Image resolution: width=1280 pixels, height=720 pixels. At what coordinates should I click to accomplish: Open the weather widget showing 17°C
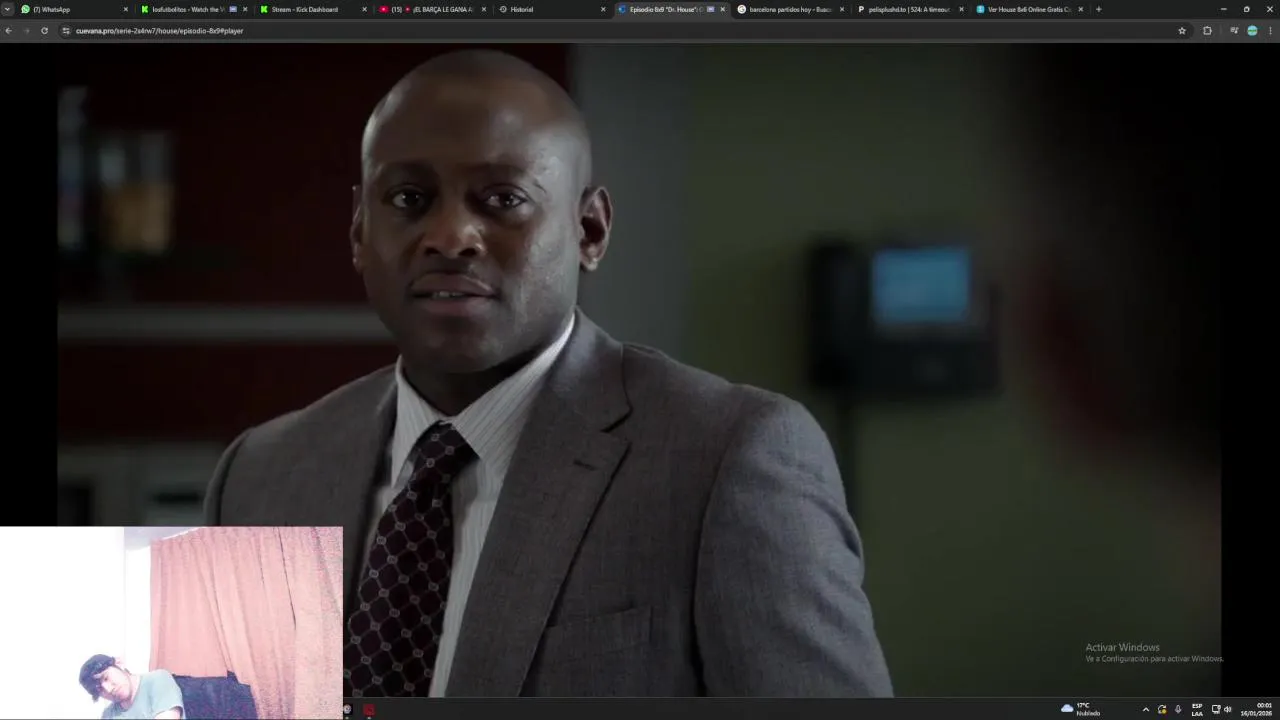point(1081,709)
